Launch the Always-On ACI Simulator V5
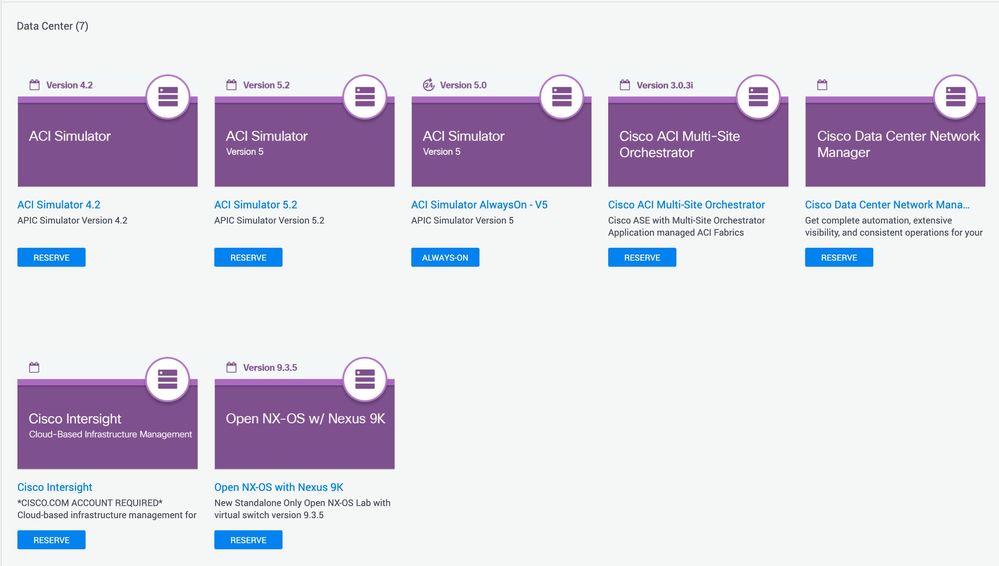This screenshot has height=566, width=999. (445, 258)
